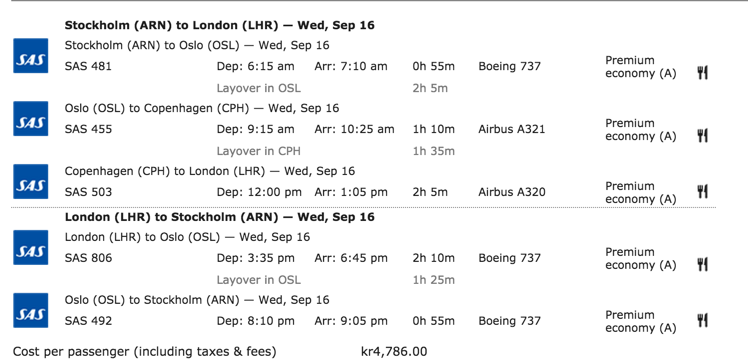Viewport: 748px width, 361px height.
Task: Click the price kr4,786.00
Action: click(x=394, y=352)
